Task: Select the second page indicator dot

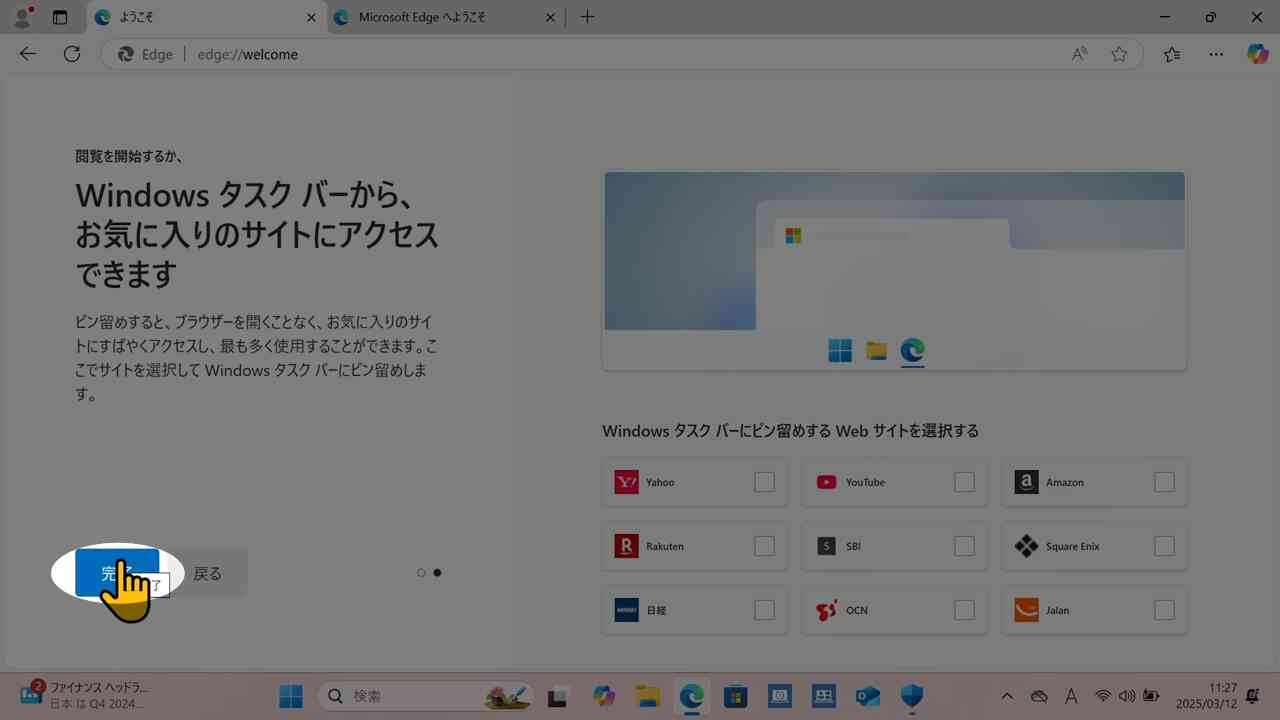Action: click(x=437, y=573)
